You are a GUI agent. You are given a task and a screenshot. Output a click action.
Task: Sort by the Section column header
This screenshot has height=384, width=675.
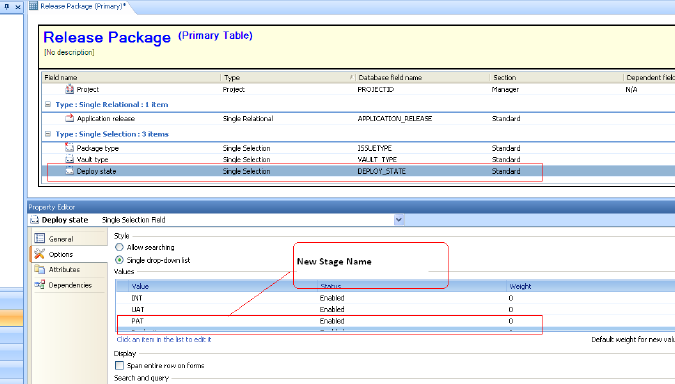[x=557, y=77]
